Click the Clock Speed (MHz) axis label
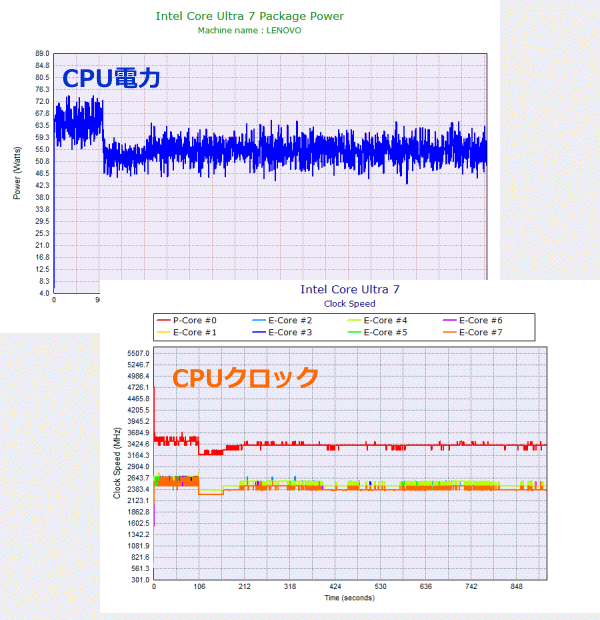Viewport: 600px width, 620px height. [117, 463]
